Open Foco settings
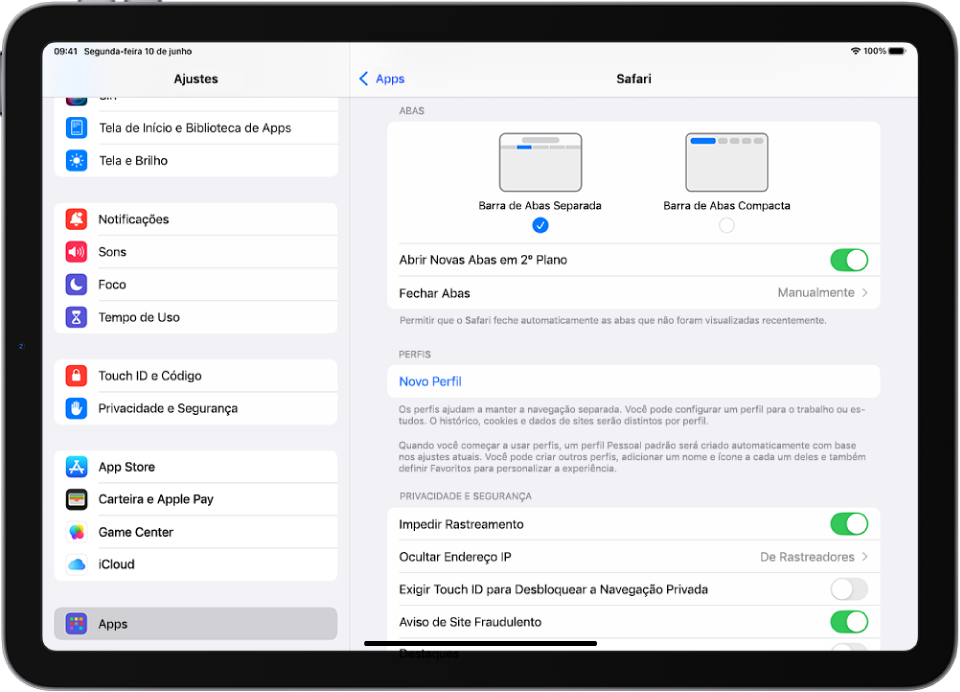 196,284
